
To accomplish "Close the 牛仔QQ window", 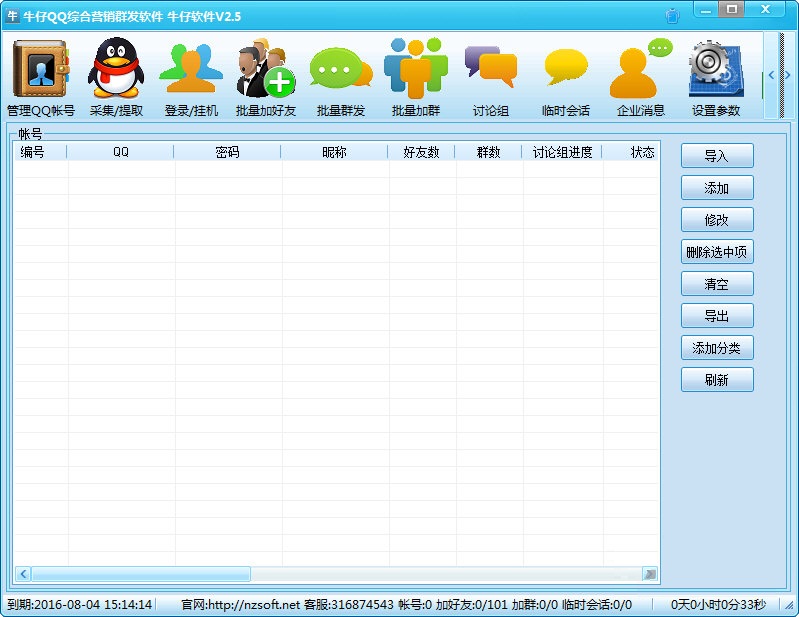I will pos(765,10).
